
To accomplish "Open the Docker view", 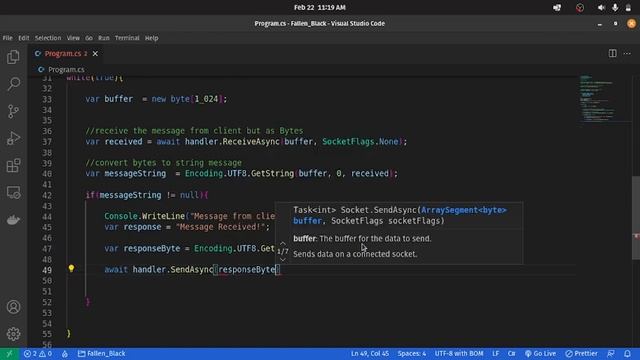I will click(x=13, y=220).
